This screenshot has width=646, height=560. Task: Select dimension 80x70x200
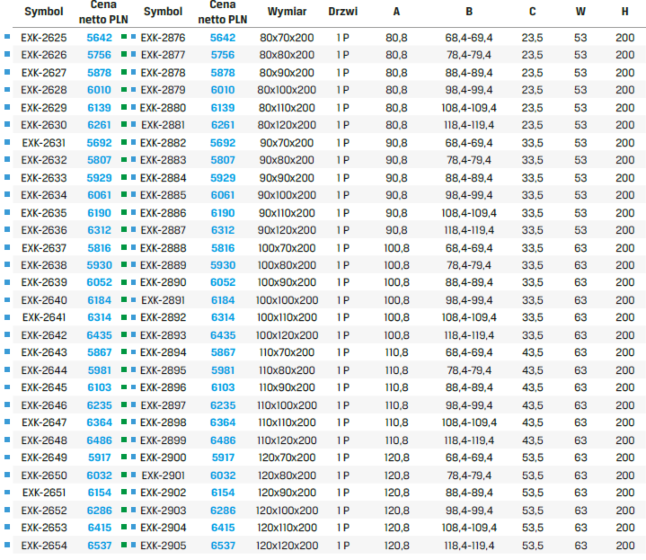click(x=287, y=38)
